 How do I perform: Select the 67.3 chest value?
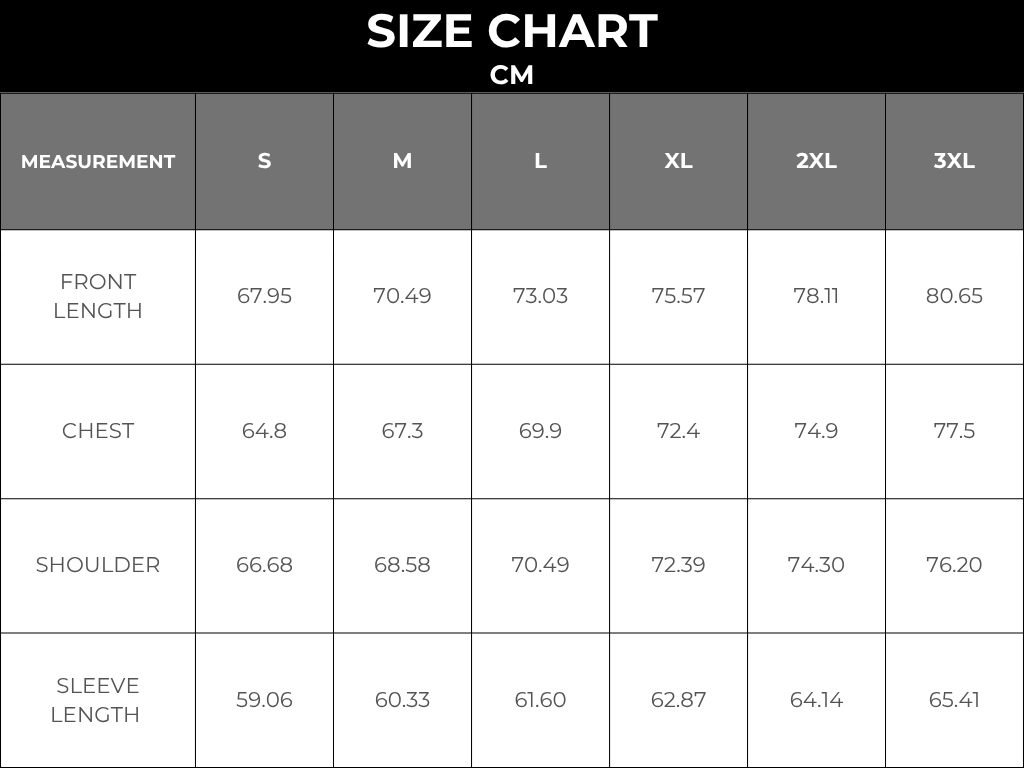pos(402,431)
